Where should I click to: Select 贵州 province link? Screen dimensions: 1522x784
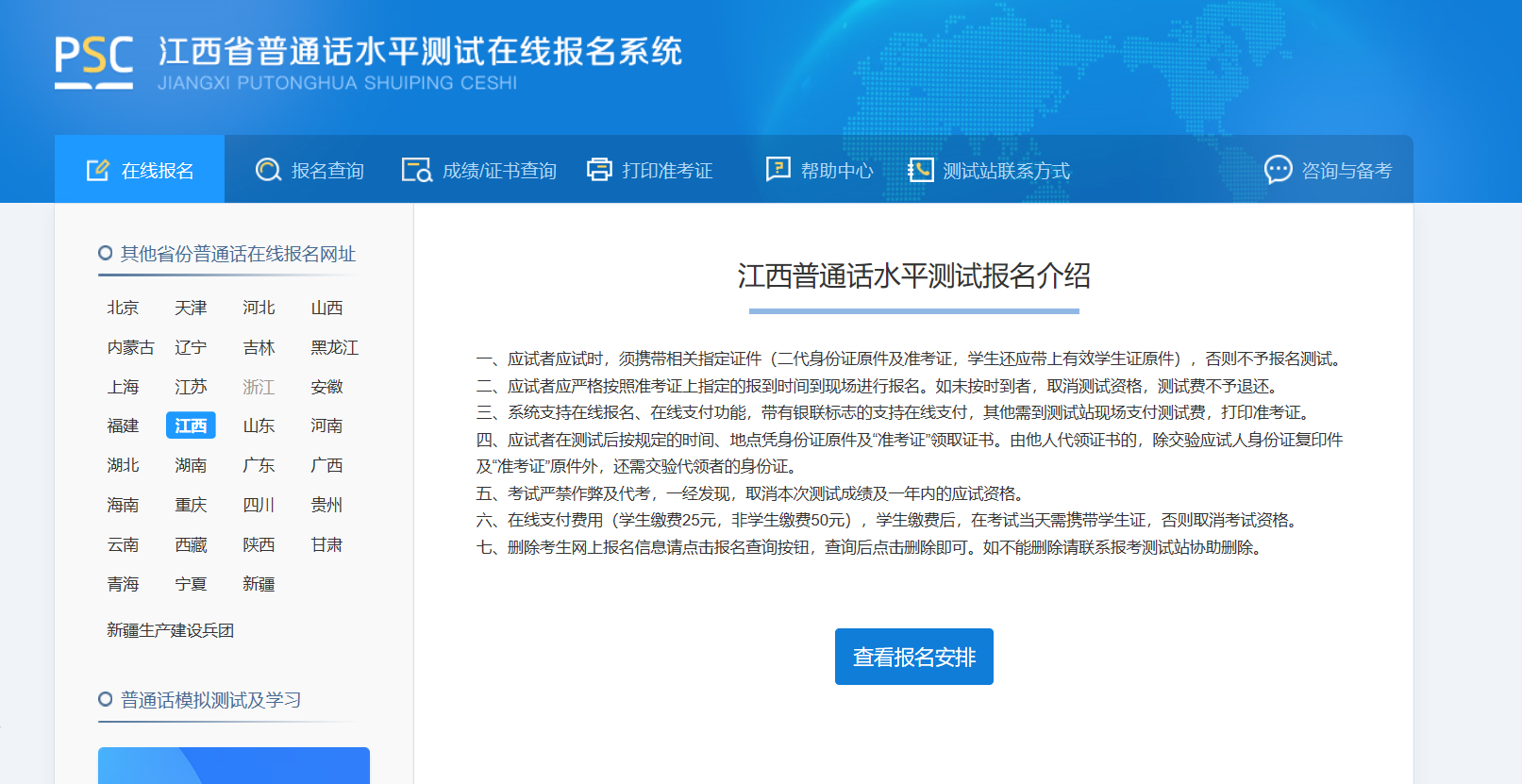click(x=326, y=505)
